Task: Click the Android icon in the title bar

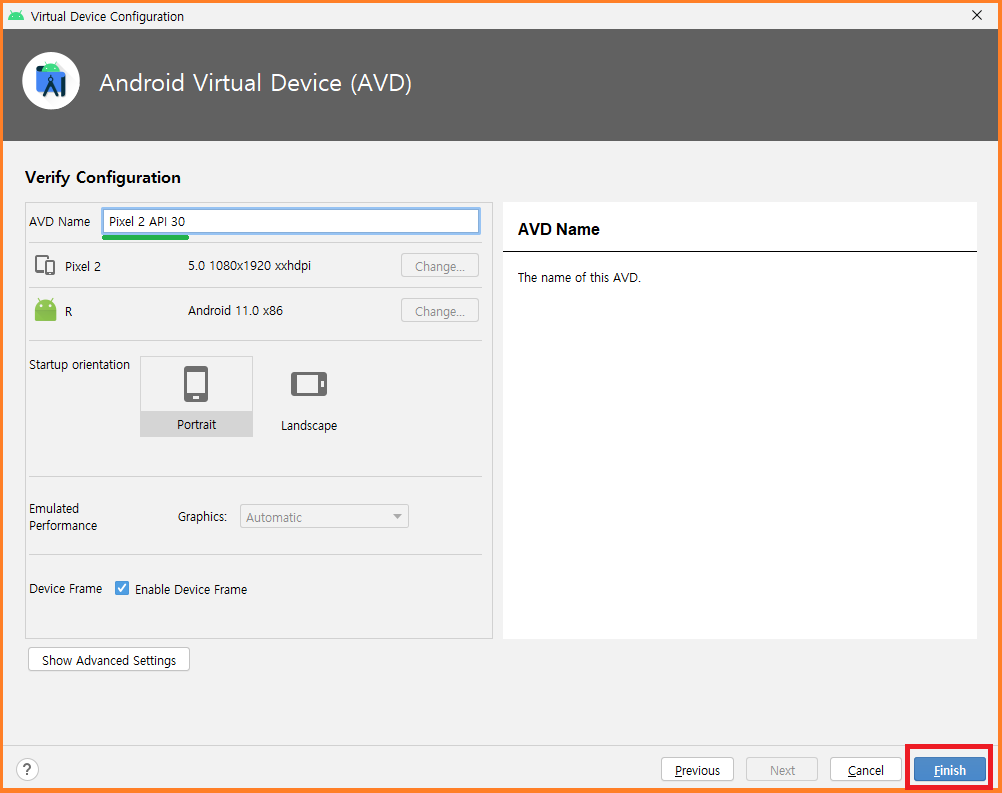Action: click(16, 15)
